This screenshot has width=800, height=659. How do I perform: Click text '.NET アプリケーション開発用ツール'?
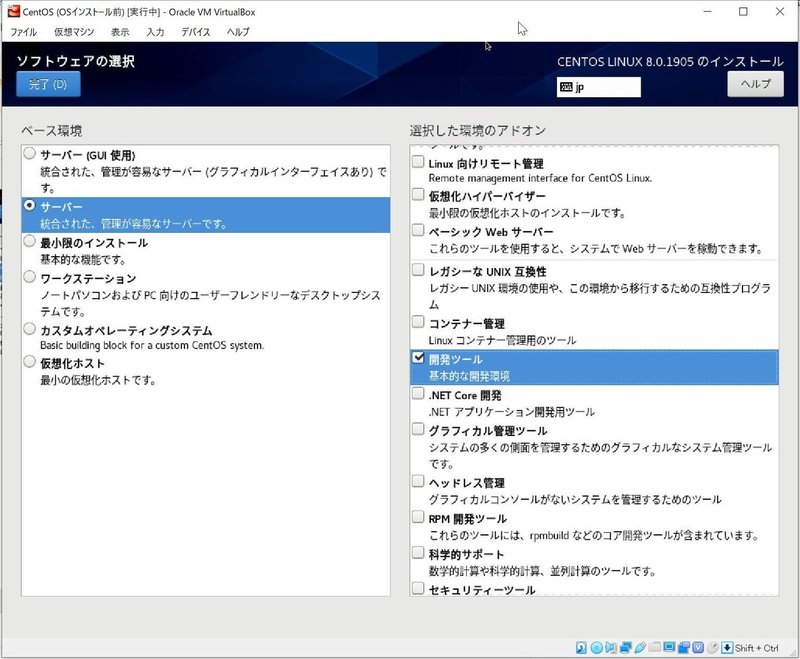click(512, 412)
